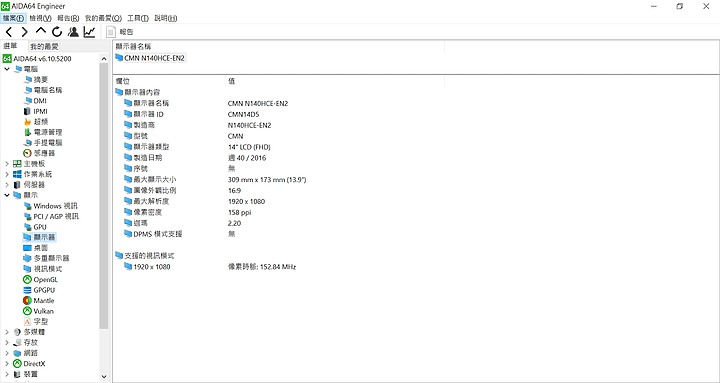The image size is (720, 383).
Task: Select IPMI in the tree
Action: coord(35,112)
